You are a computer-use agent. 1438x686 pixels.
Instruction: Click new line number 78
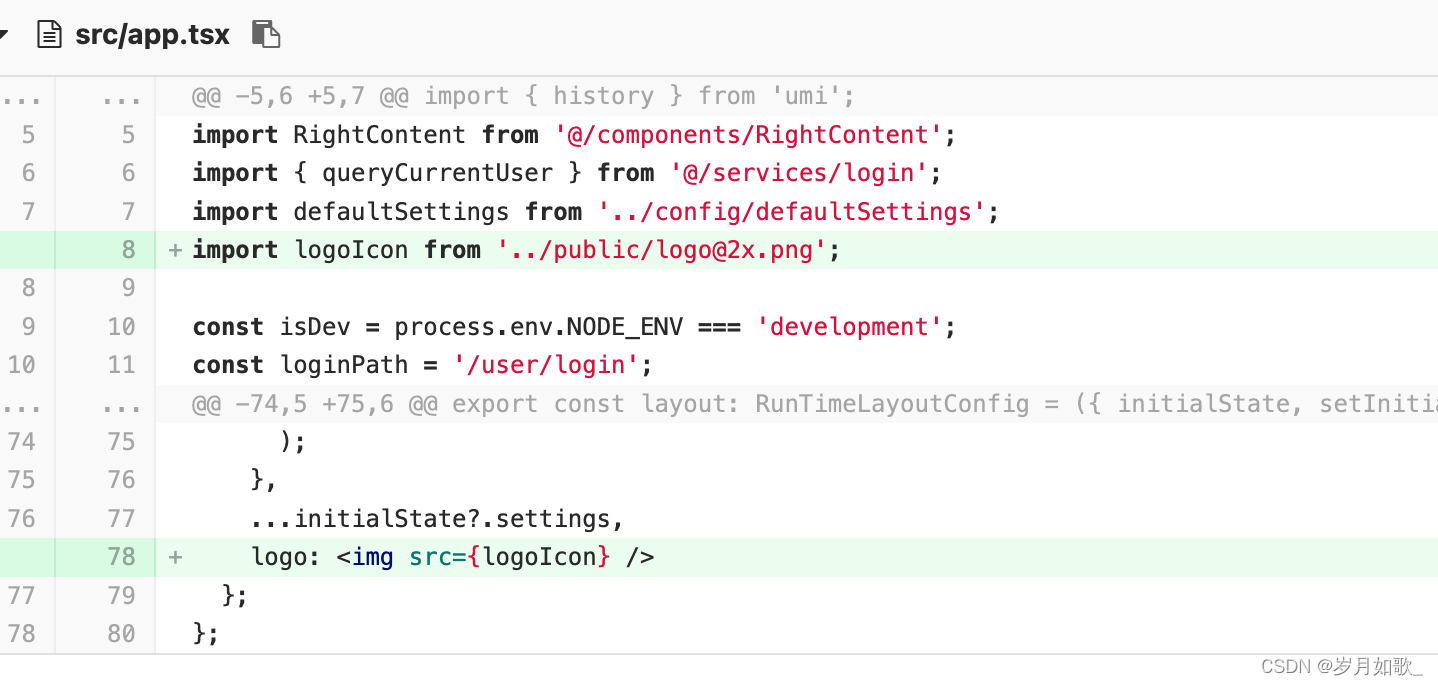121,557
